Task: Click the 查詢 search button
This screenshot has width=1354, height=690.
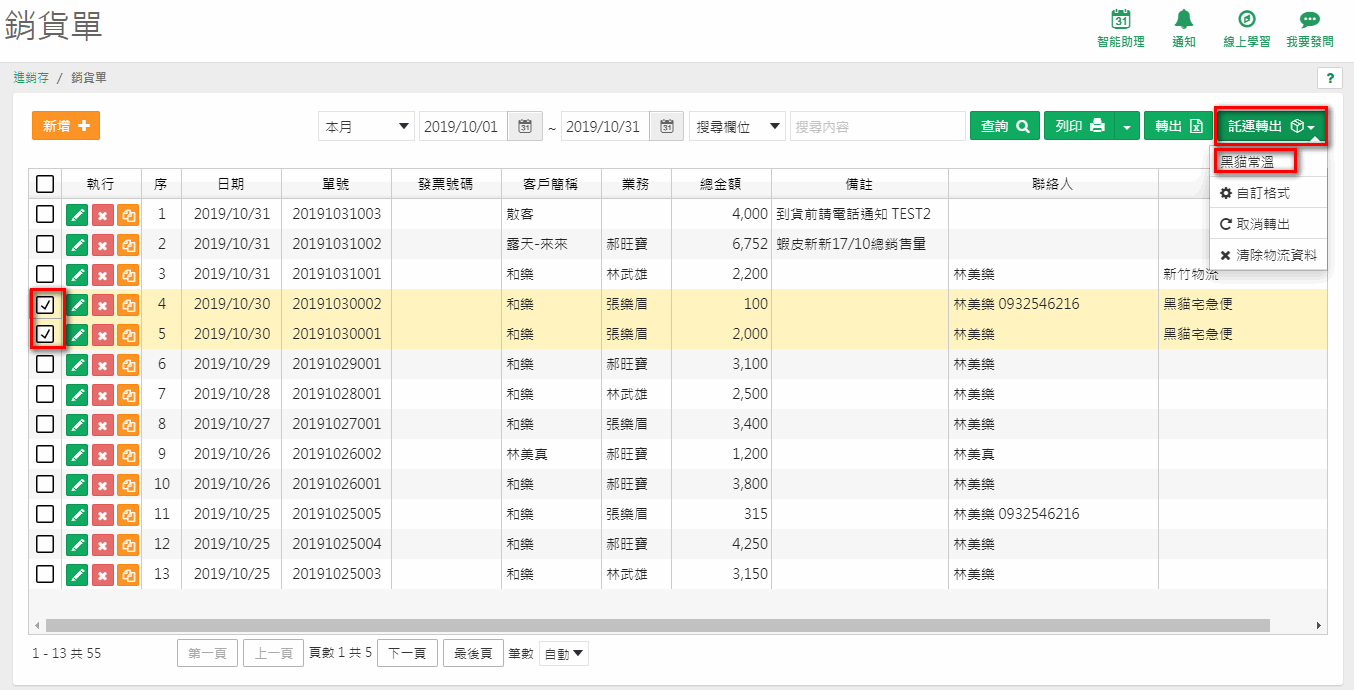Action: pos(1005,126)
